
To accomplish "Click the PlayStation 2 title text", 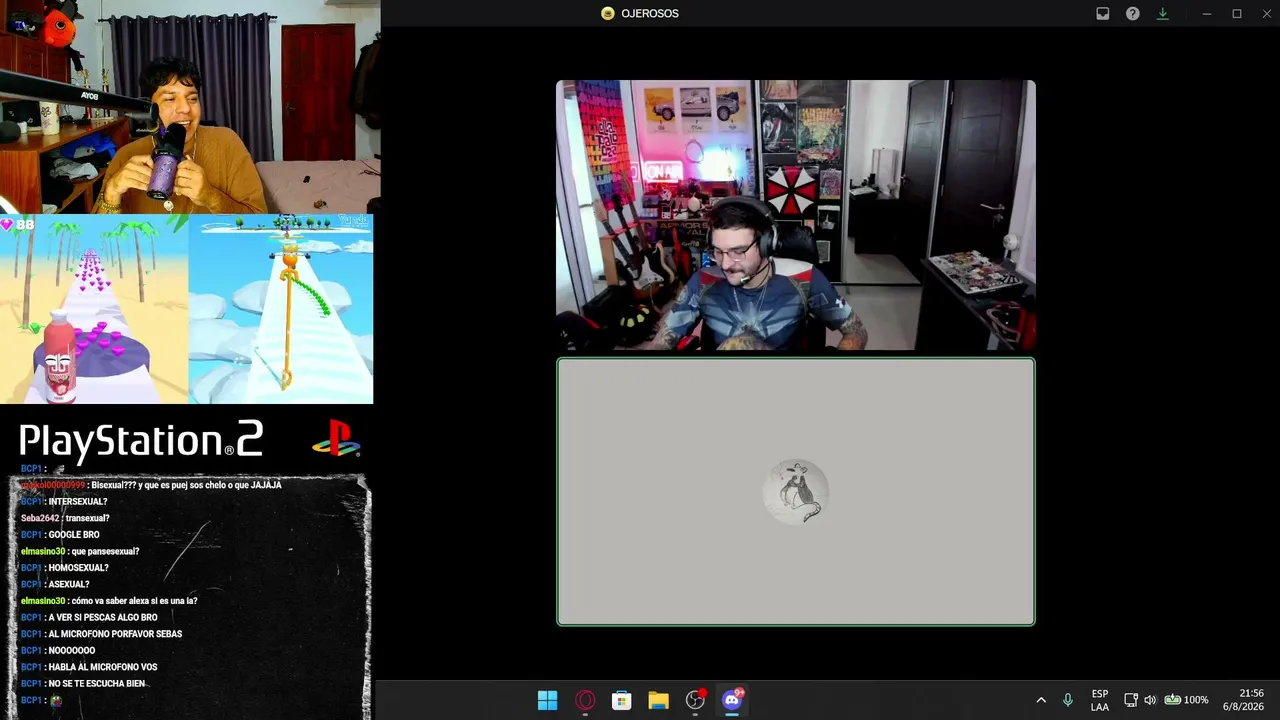I will (141, 441).
